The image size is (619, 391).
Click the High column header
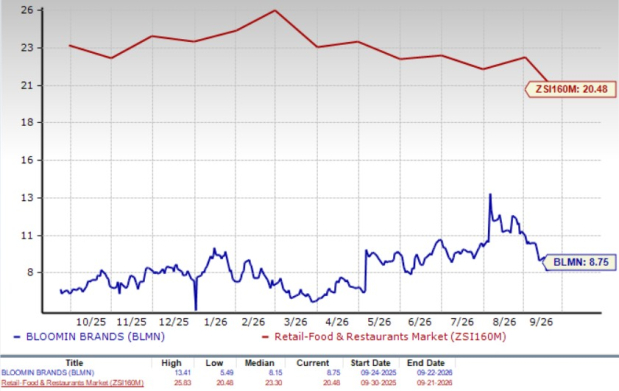(171, 363)
